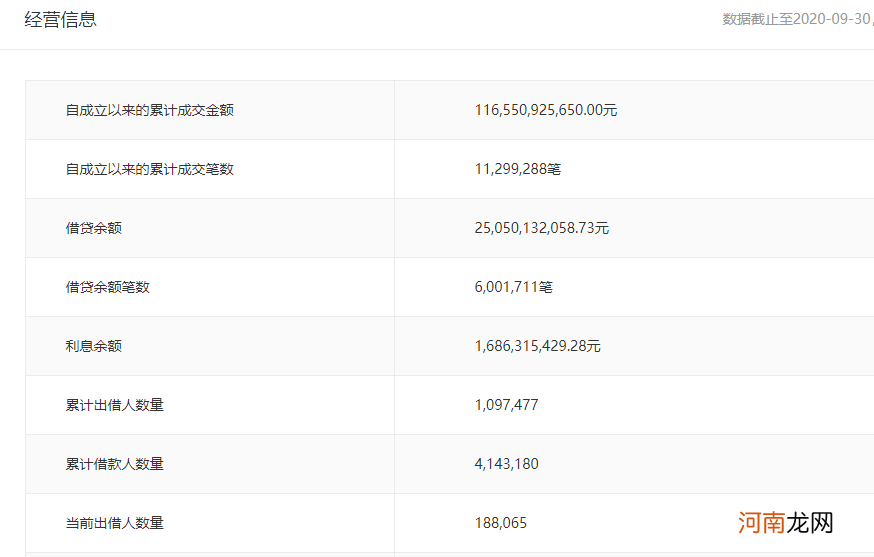Select the 借贷余额 row label

[93, 228]
